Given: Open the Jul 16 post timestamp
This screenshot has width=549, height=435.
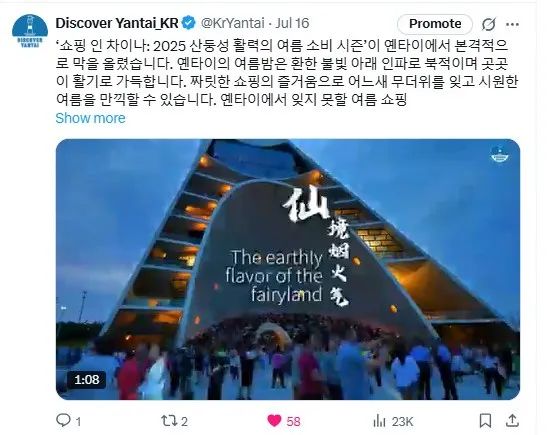Looking at the screenshot, I should coord(292,23).
